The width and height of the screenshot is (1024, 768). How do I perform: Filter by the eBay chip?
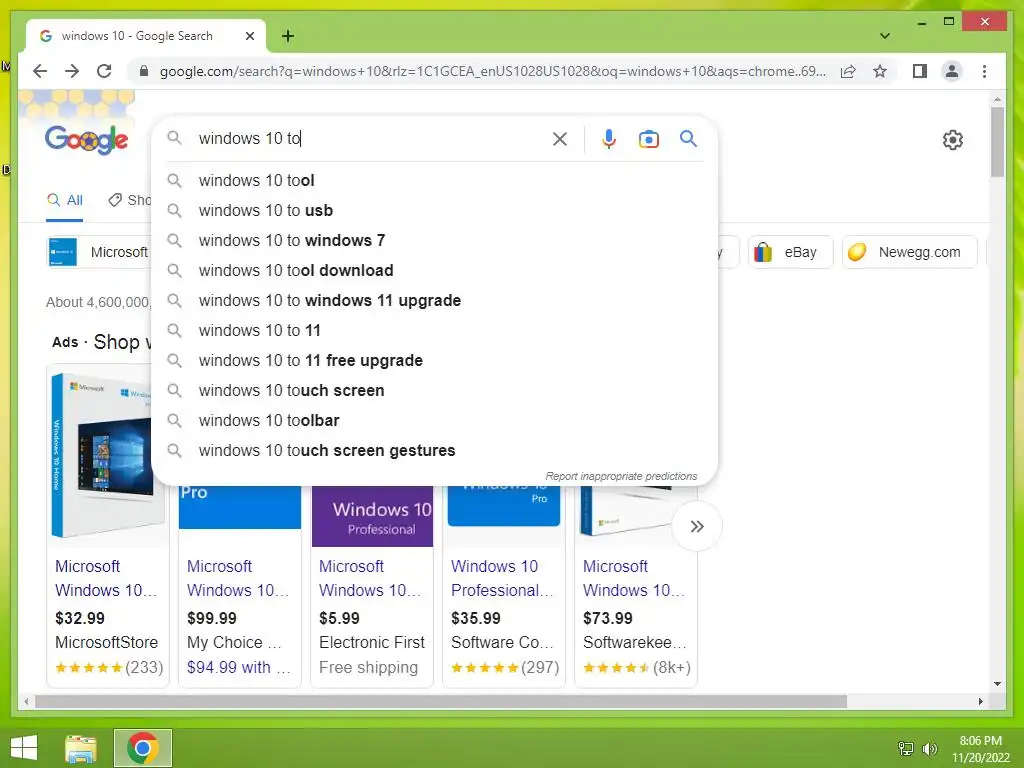pos(790,252)
